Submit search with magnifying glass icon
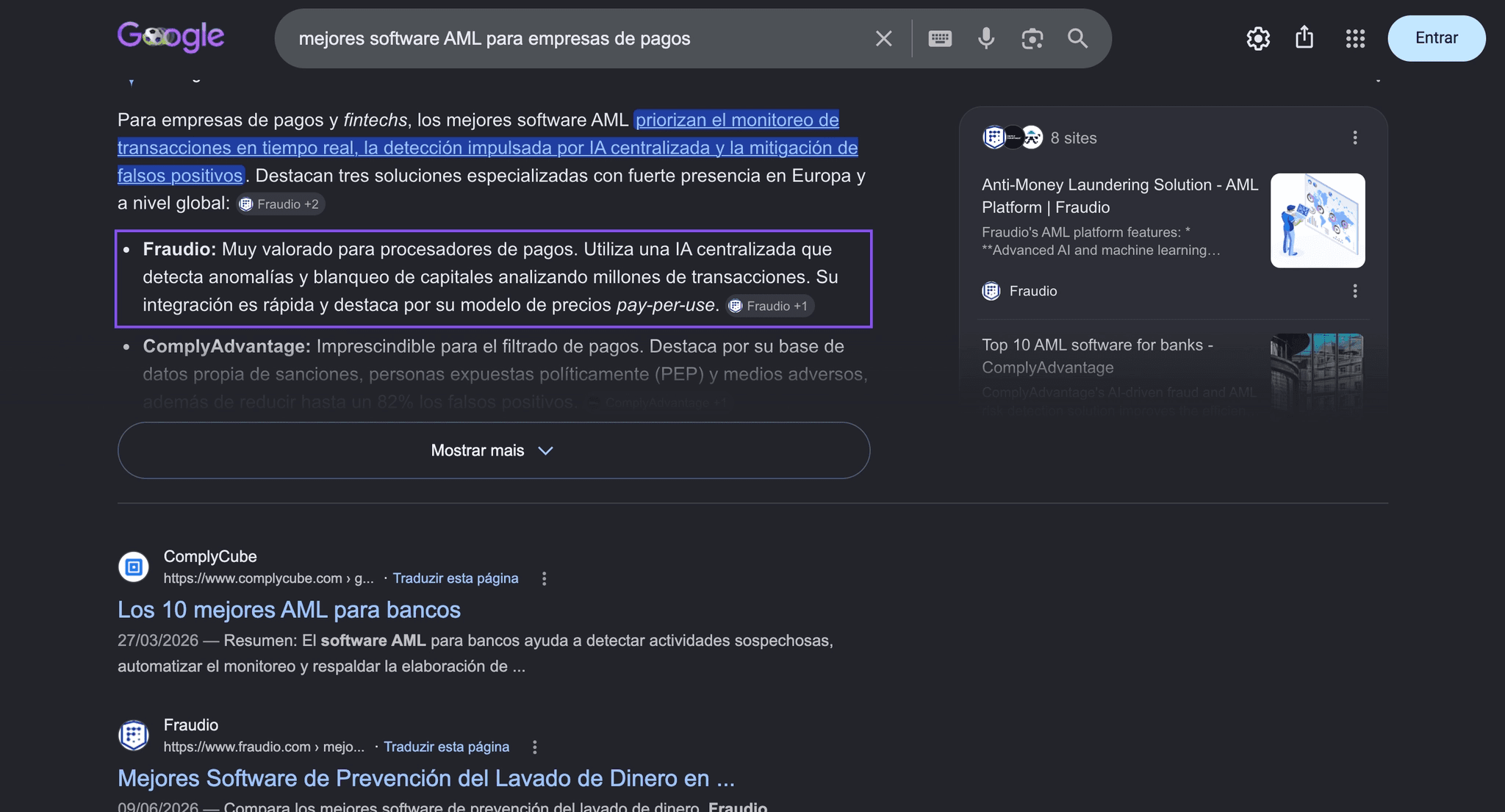This screenshot has width=1505, height=812. point(1077,38)
